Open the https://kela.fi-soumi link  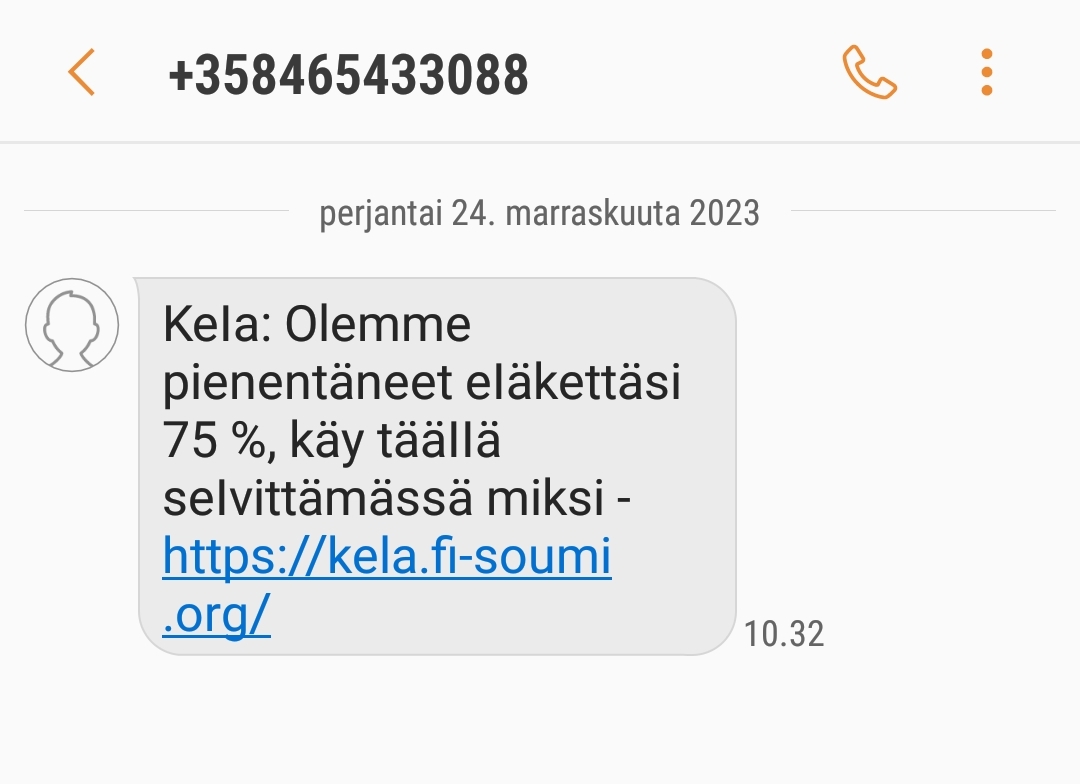386,556
